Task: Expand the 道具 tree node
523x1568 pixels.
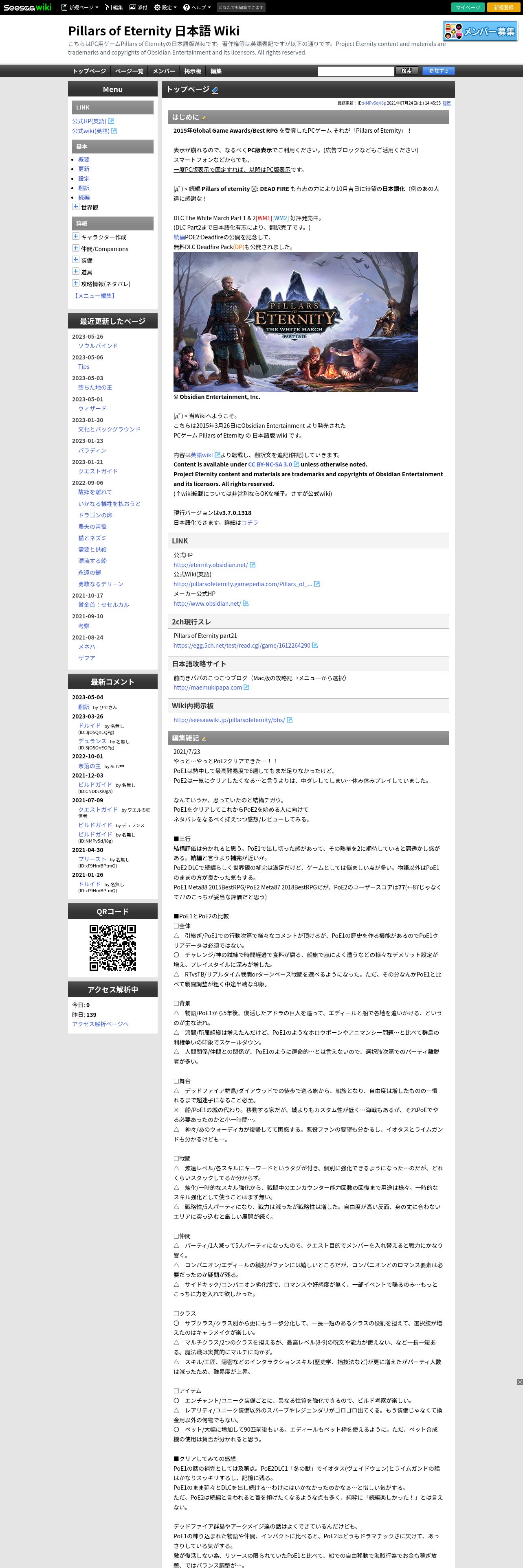Action: (75, 272)
